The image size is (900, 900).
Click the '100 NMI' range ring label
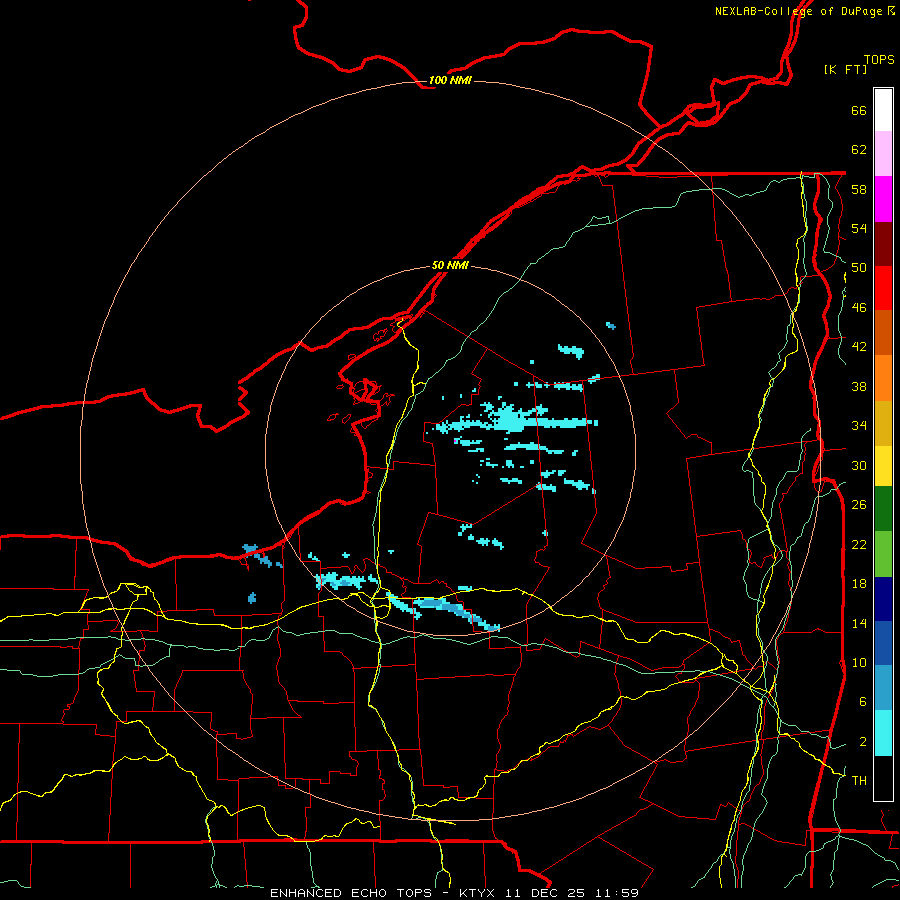click(x=450, y=80)
